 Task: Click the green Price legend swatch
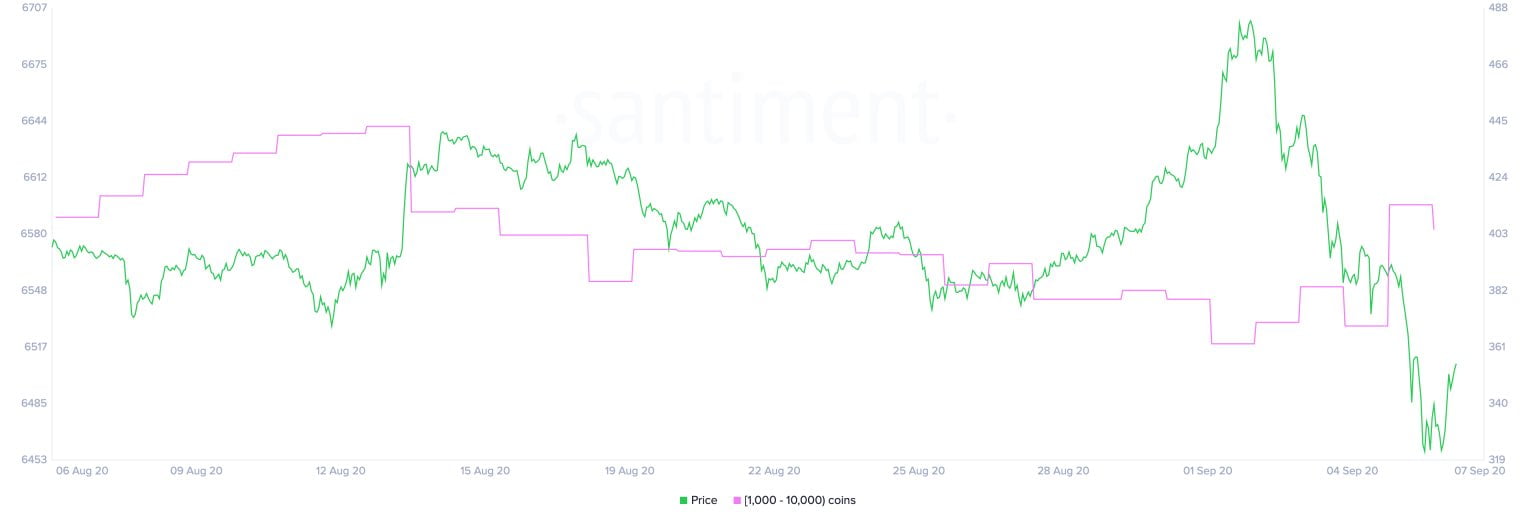point(683,500)
